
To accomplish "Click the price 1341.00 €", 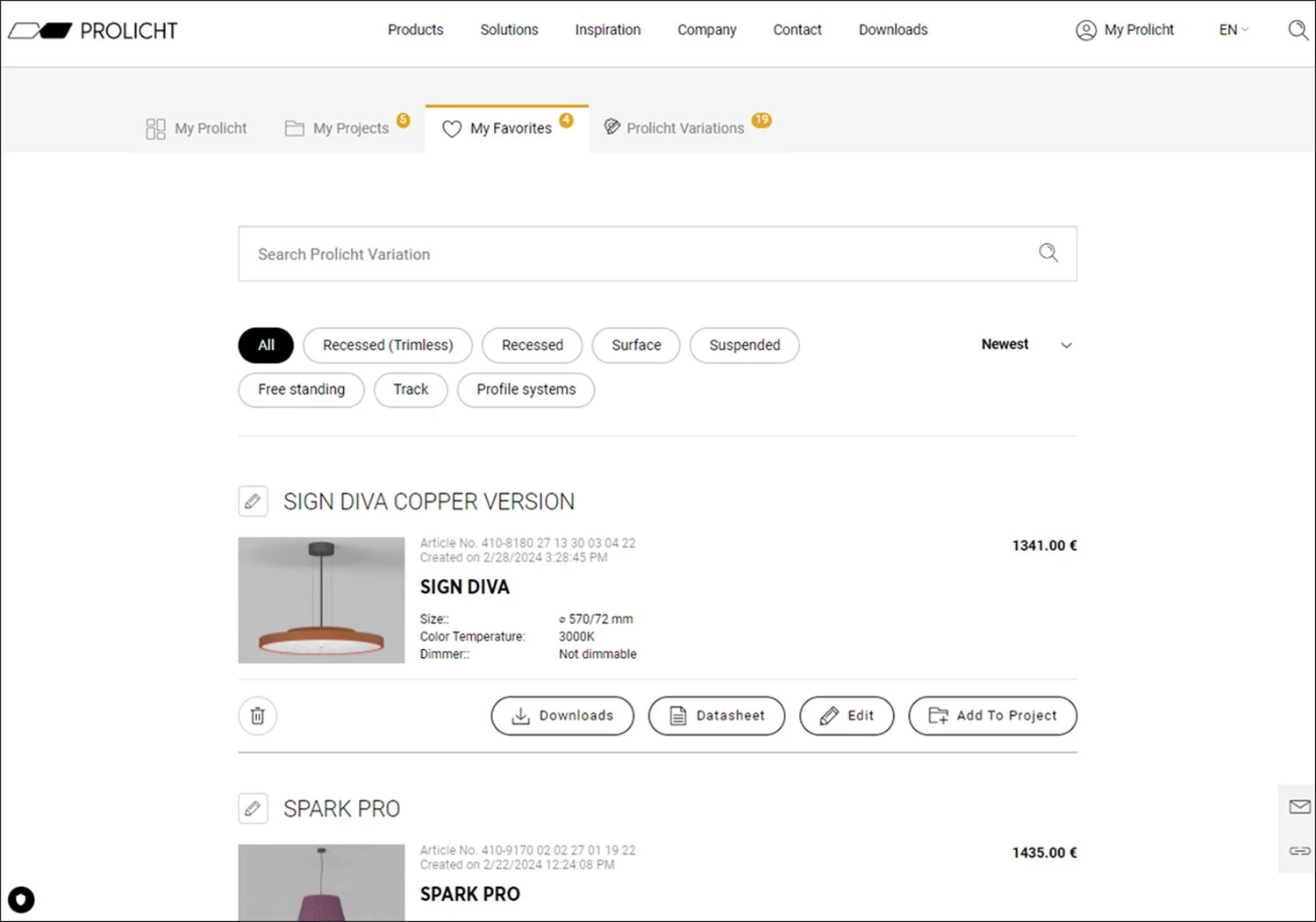I will pyautogui.click(x=1044, y=546).
